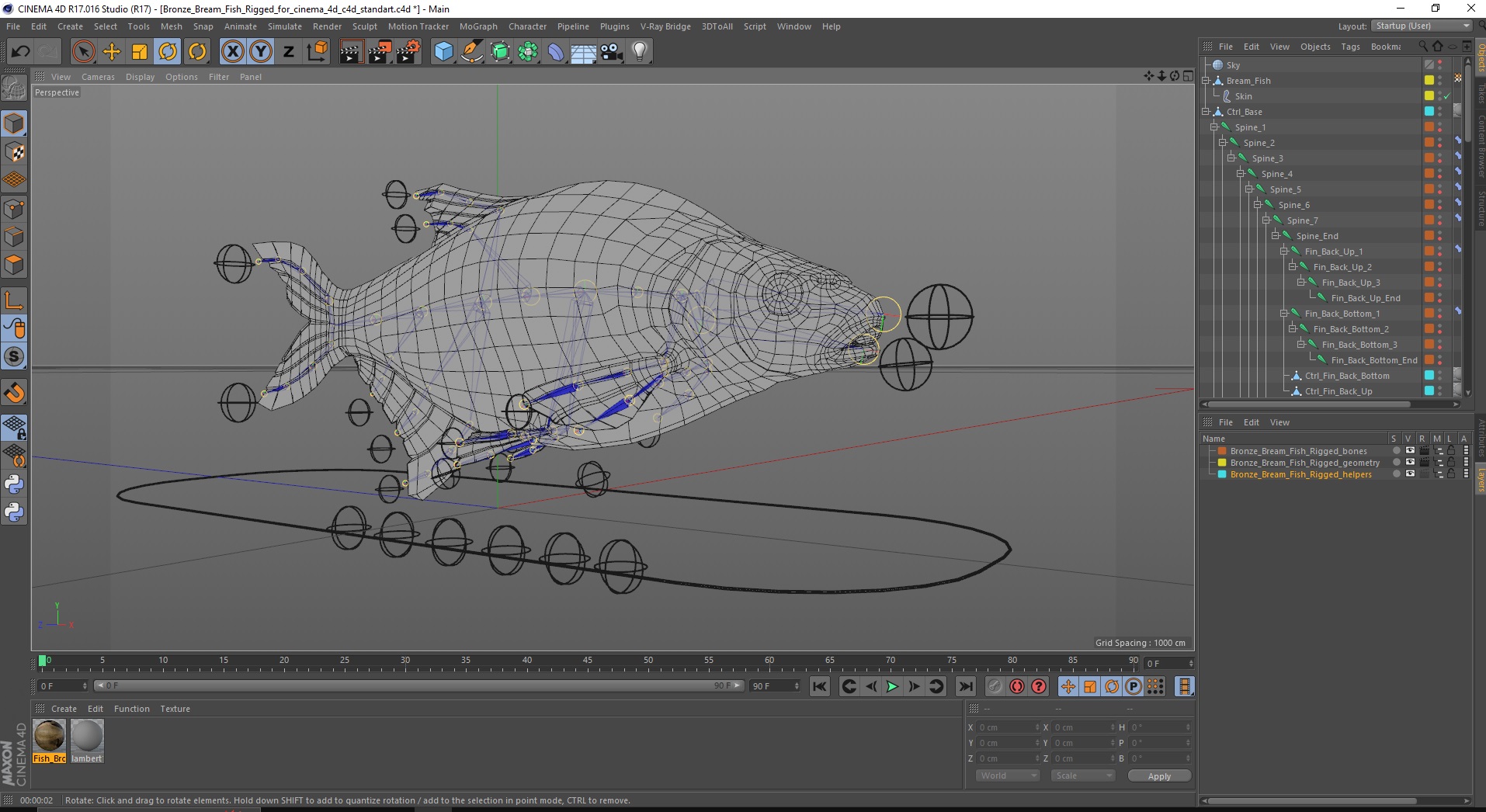Open material manager Texture menu
Screen dimensions: 1486x812
(175, 709)
